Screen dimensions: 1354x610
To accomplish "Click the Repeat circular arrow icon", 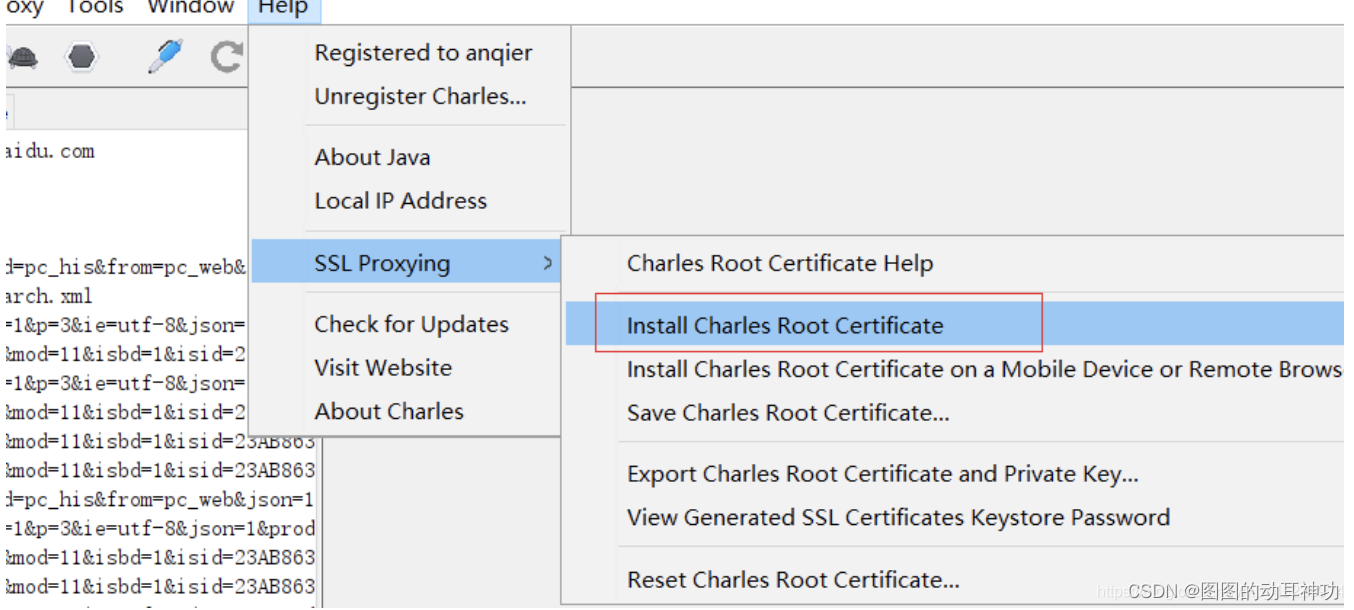I will coord(228,57).
